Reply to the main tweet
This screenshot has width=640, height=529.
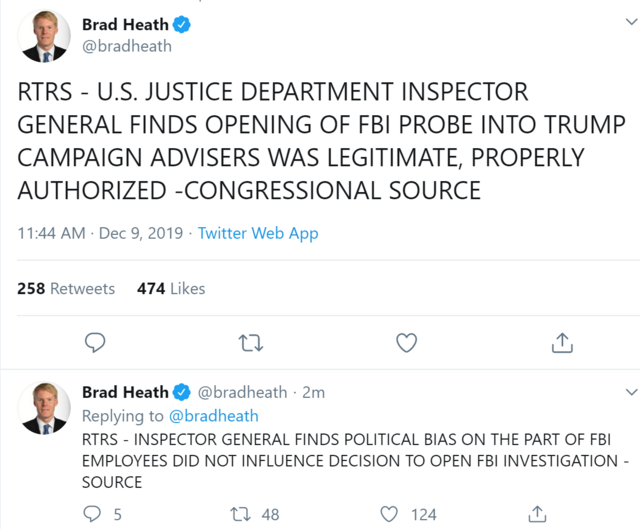[94, 343]
